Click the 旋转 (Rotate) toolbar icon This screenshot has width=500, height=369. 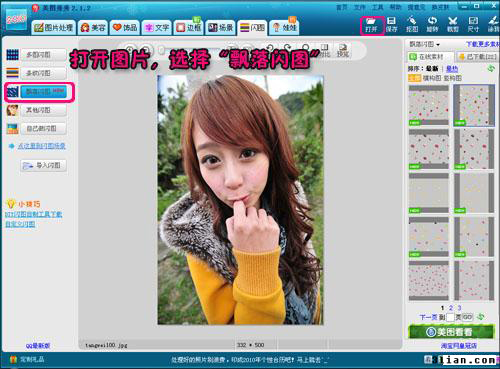pyautogui.click(x=432, y=25)
